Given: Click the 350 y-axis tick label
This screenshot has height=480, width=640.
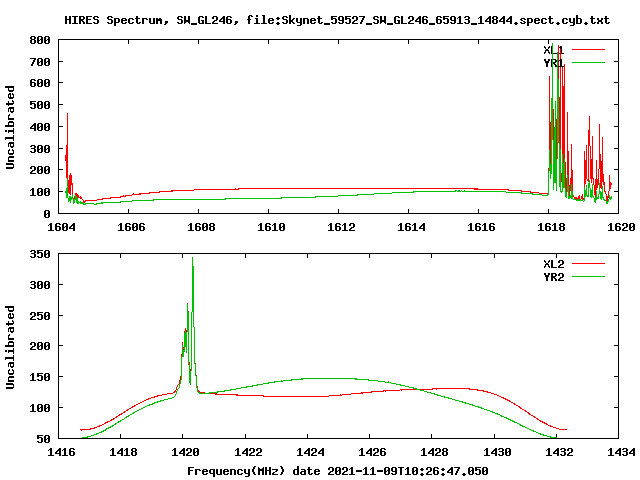Looking at the screenshot, I should click(40, 254).
